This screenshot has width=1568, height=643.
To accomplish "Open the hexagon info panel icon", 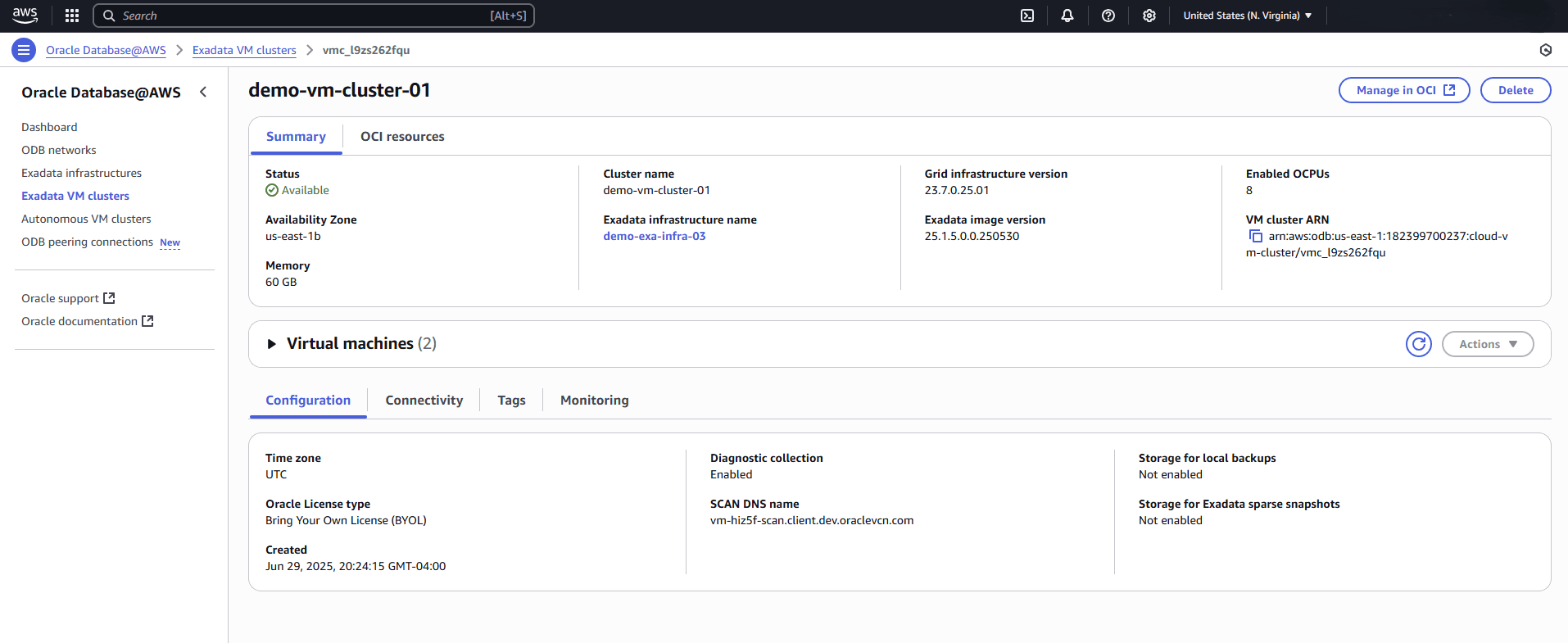I will tap(1546, 50).
